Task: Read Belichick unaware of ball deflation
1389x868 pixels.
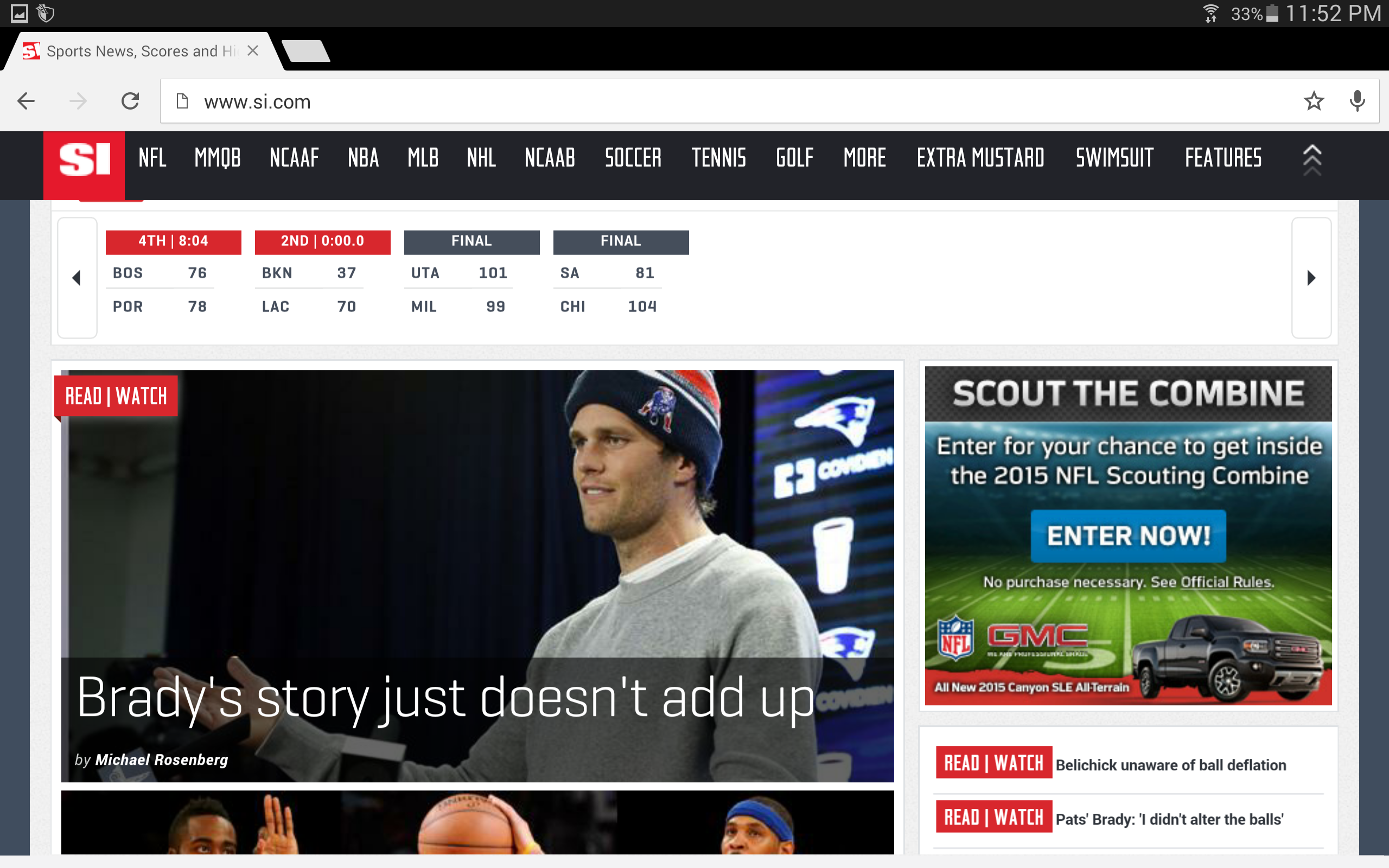Action: click(1171, 765)
